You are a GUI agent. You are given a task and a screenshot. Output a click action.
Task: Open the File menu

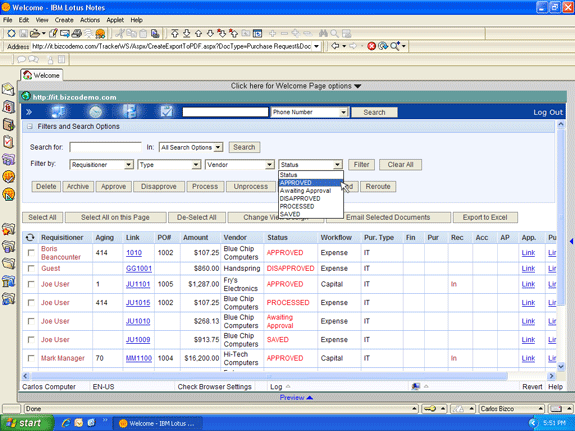click(7, 20)
